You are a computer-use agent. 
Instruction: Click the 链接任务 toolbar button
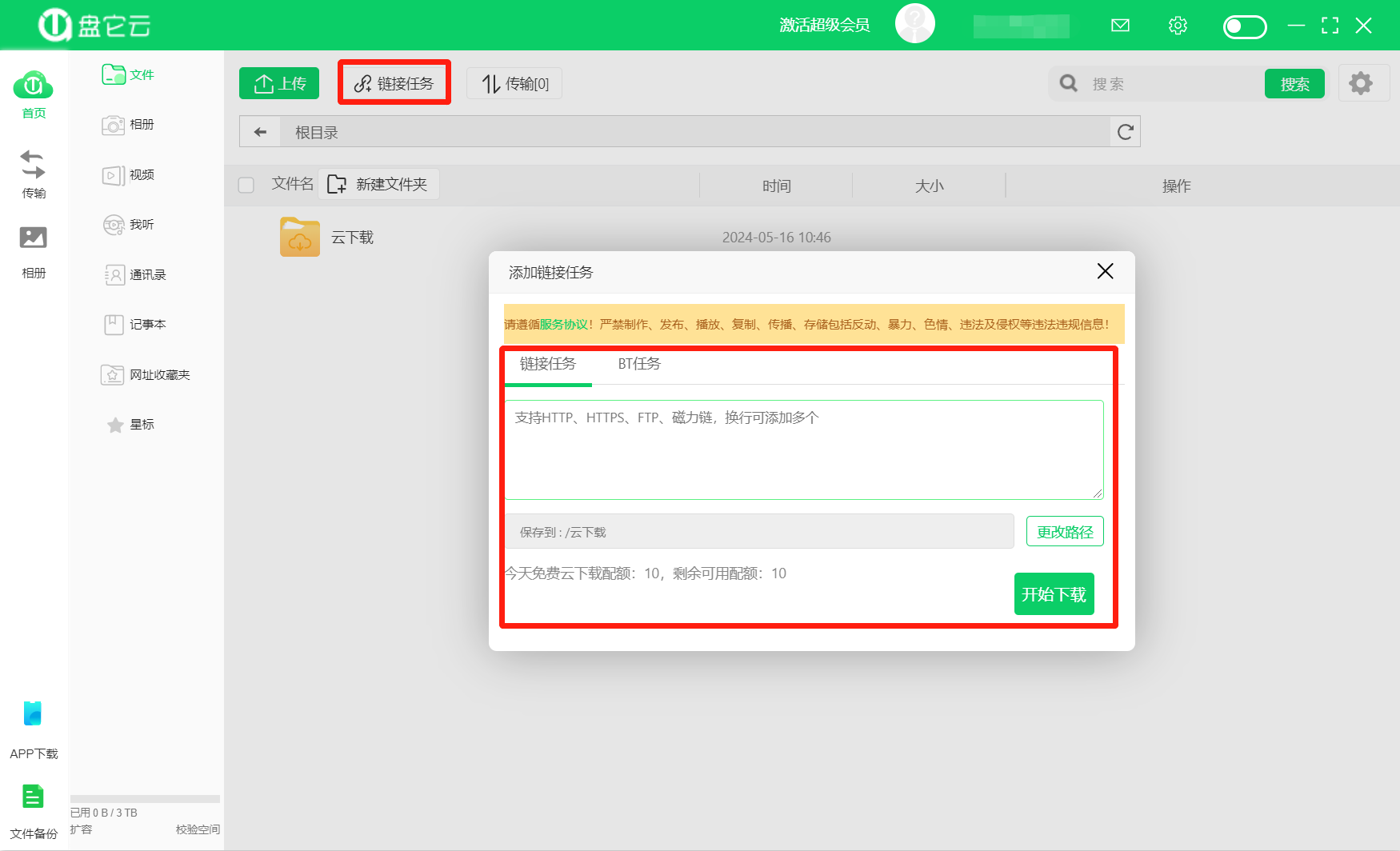[394, 83]
